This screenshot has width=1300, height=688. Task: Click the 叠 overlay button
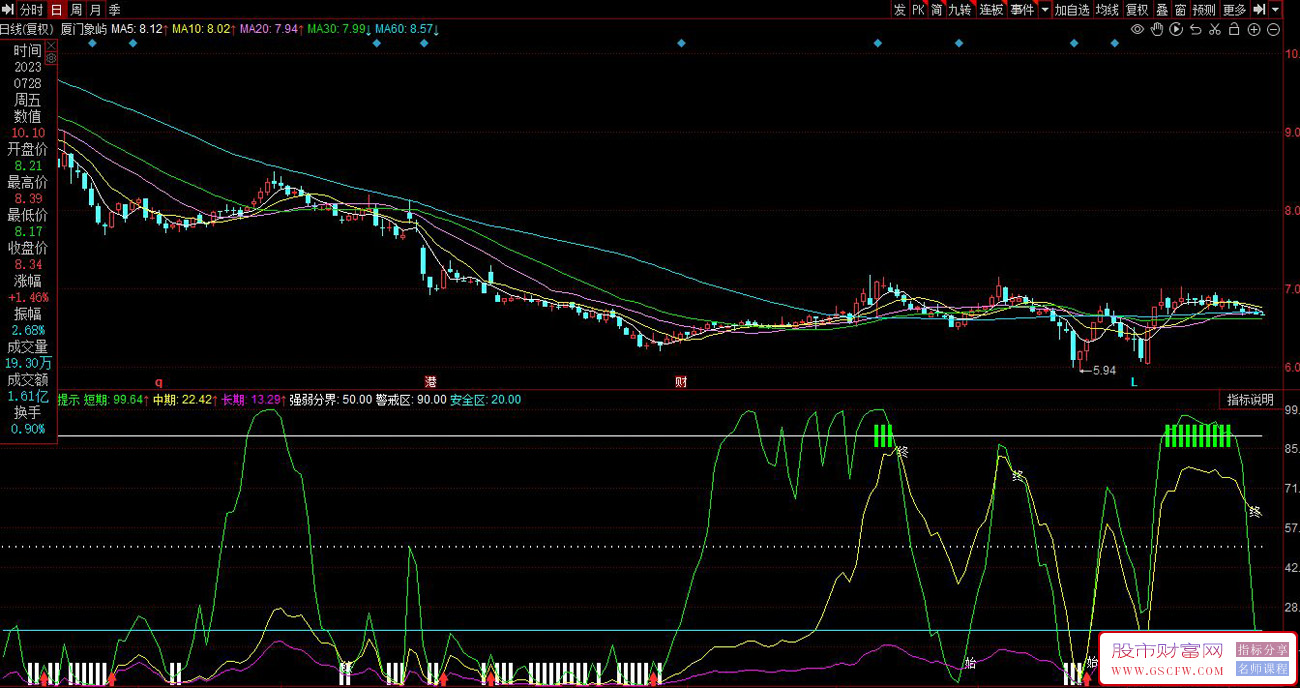pos(1162,10)
